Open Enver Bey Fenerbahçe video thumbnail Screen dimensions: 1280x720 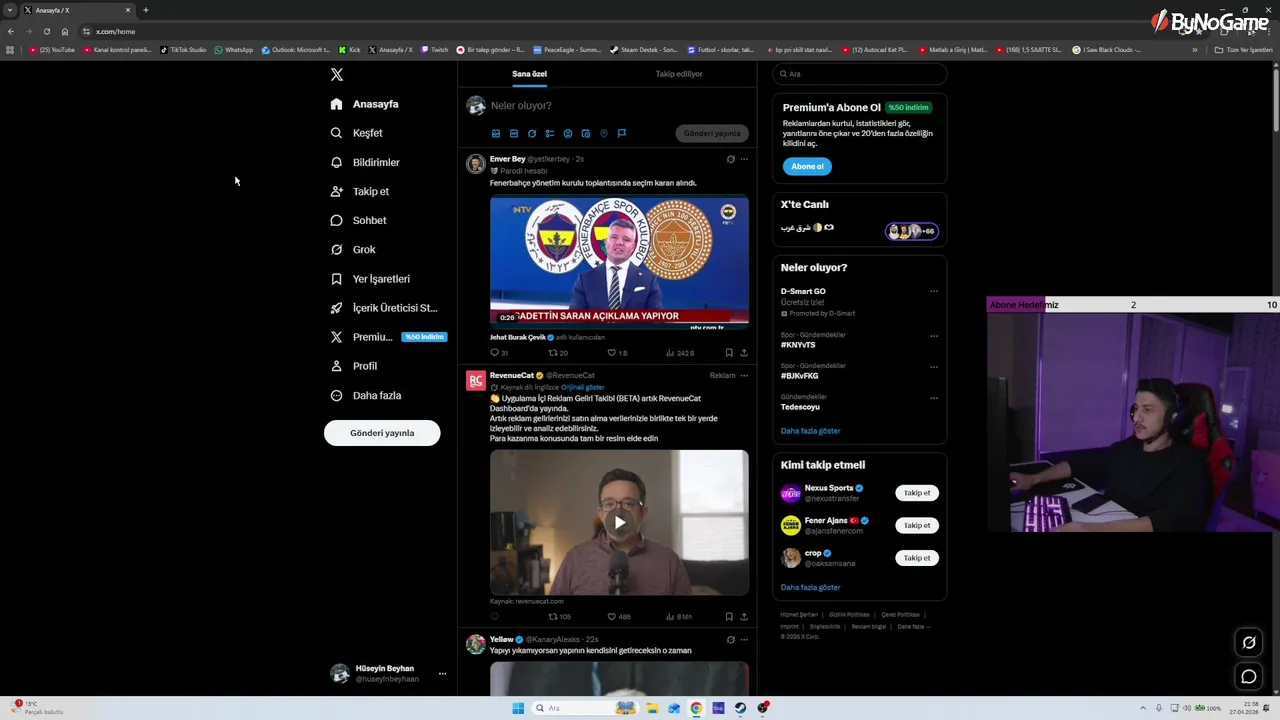pos(619,262)
